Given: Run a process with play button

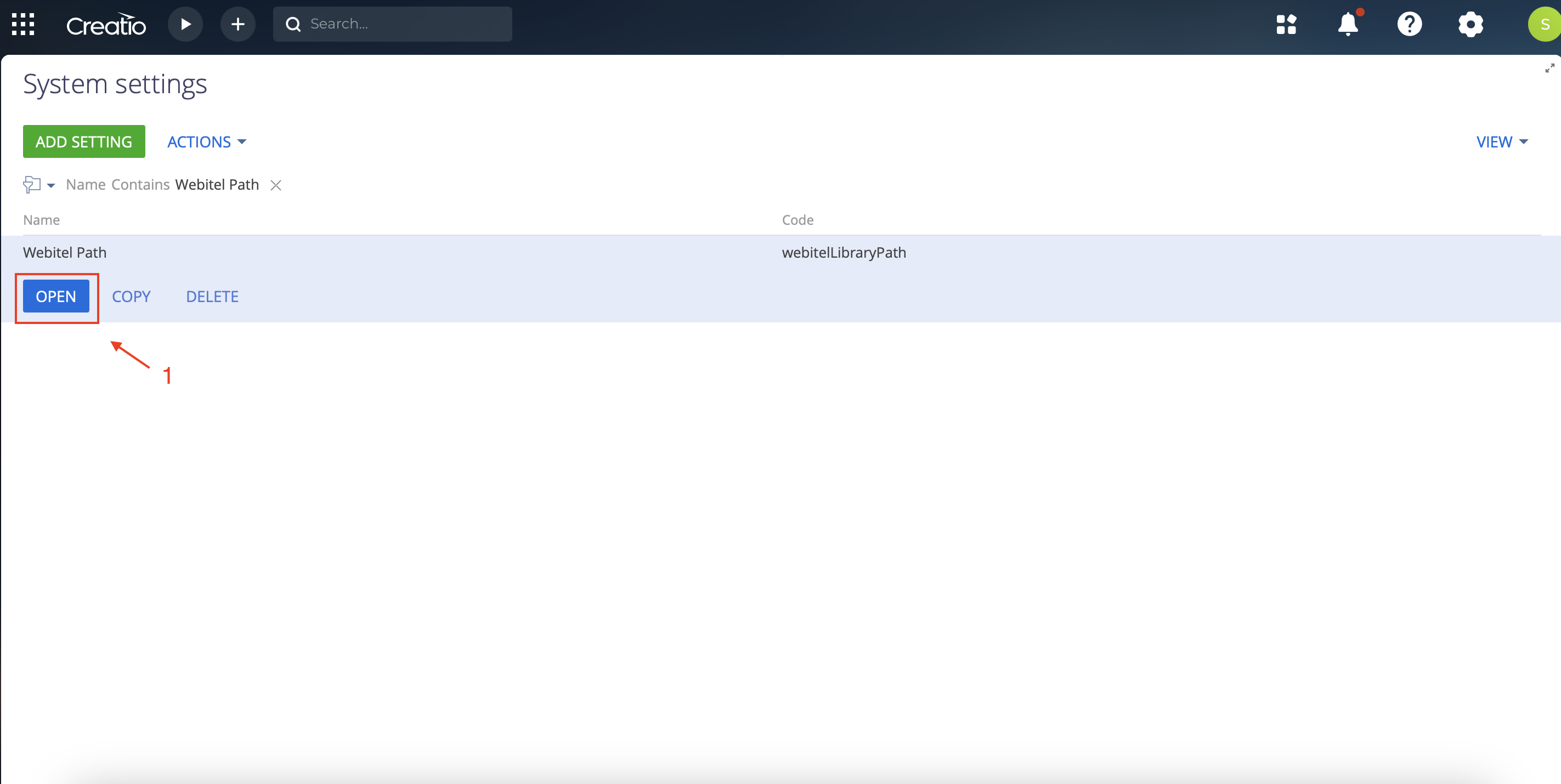Looking at the screenshot, I should coord(185,24).
